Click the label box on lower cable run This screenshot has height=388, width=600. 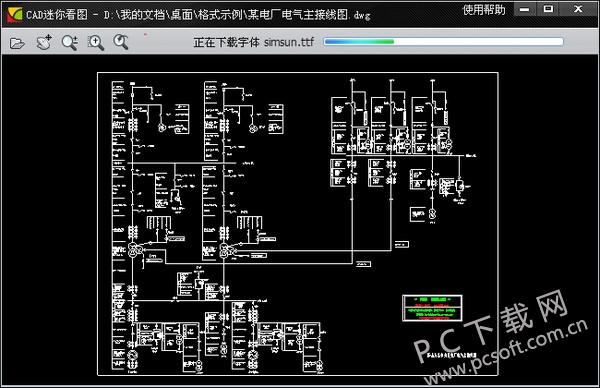click(x=363, y=264)
